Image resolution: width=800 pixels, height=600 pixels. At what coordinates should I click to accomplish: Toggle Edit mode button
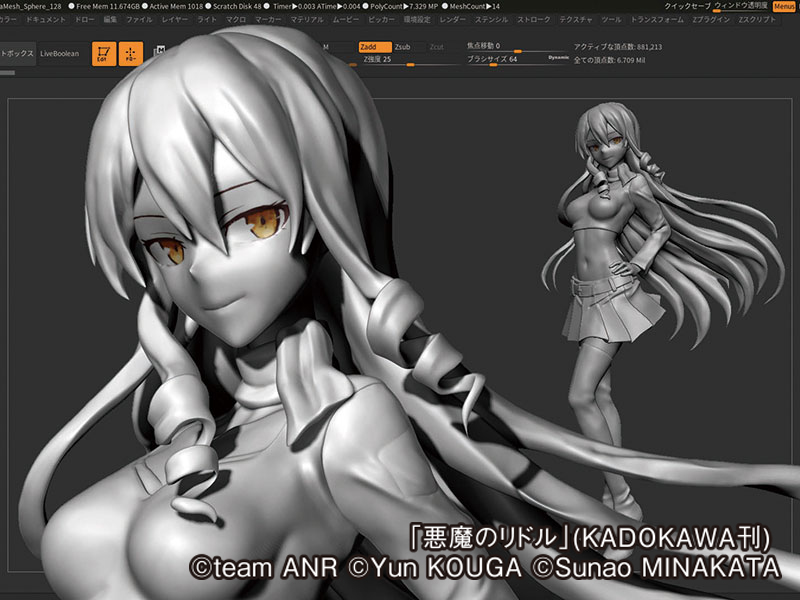tap(104, 54)
